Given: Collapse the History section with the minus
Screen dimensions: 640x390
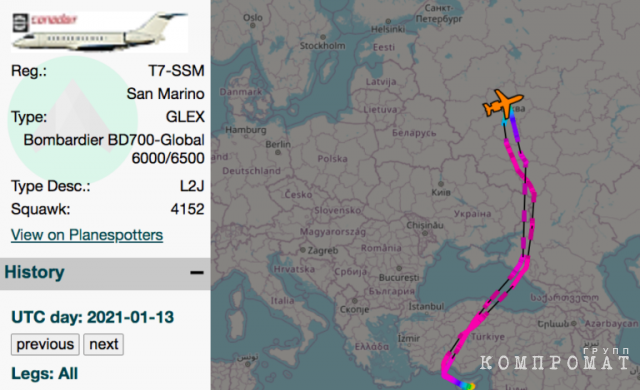Looking at the screenshot, I should click(x=197, y=273).
